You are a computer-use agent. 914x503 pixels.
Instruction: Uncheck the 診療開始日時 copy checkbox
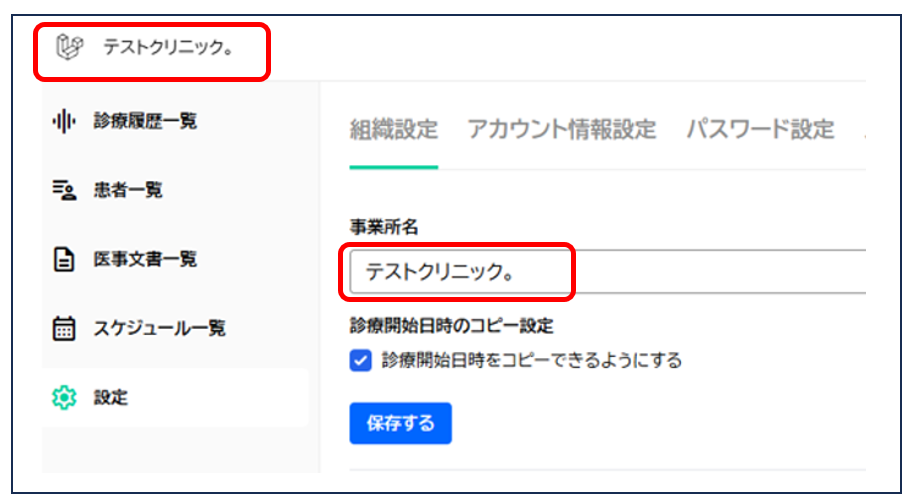[361, 361]
